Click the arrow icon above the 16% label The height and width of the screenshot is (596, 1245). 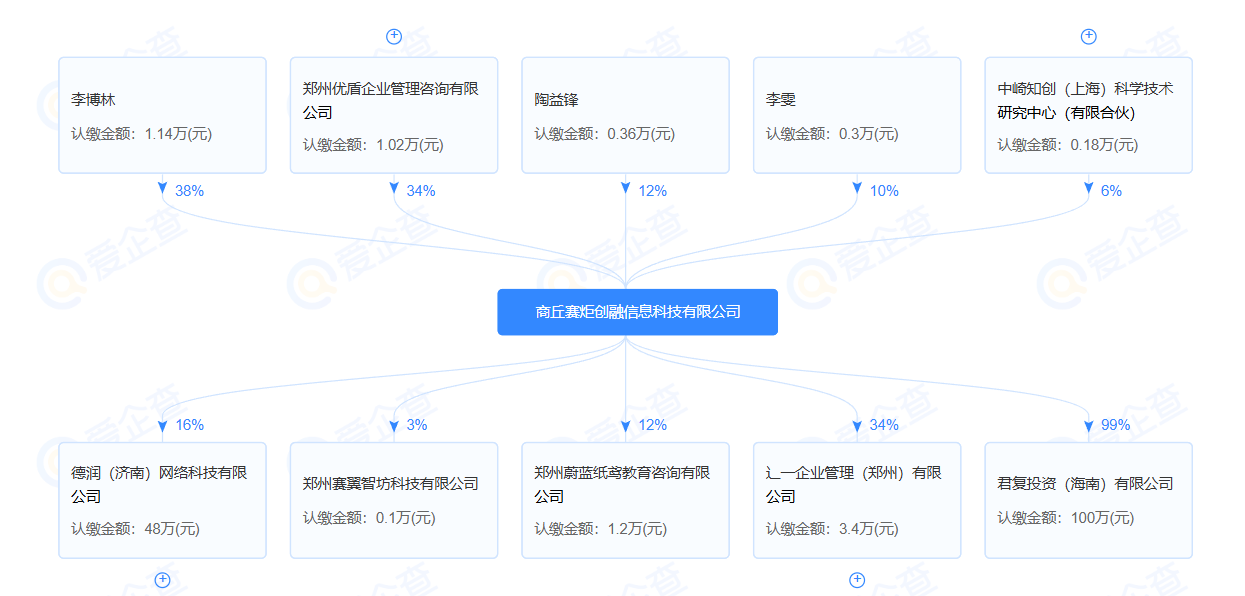(162, 424)
